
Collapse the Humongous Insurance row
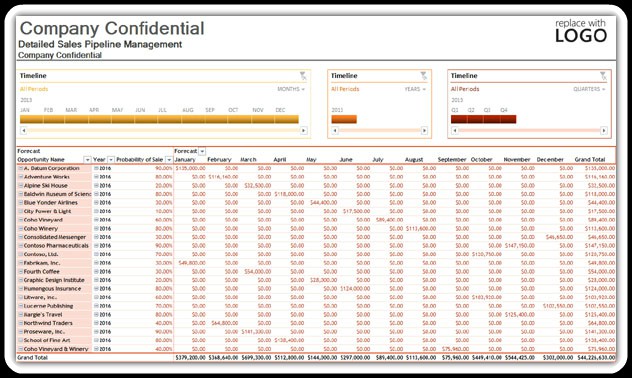coord(21,289)
